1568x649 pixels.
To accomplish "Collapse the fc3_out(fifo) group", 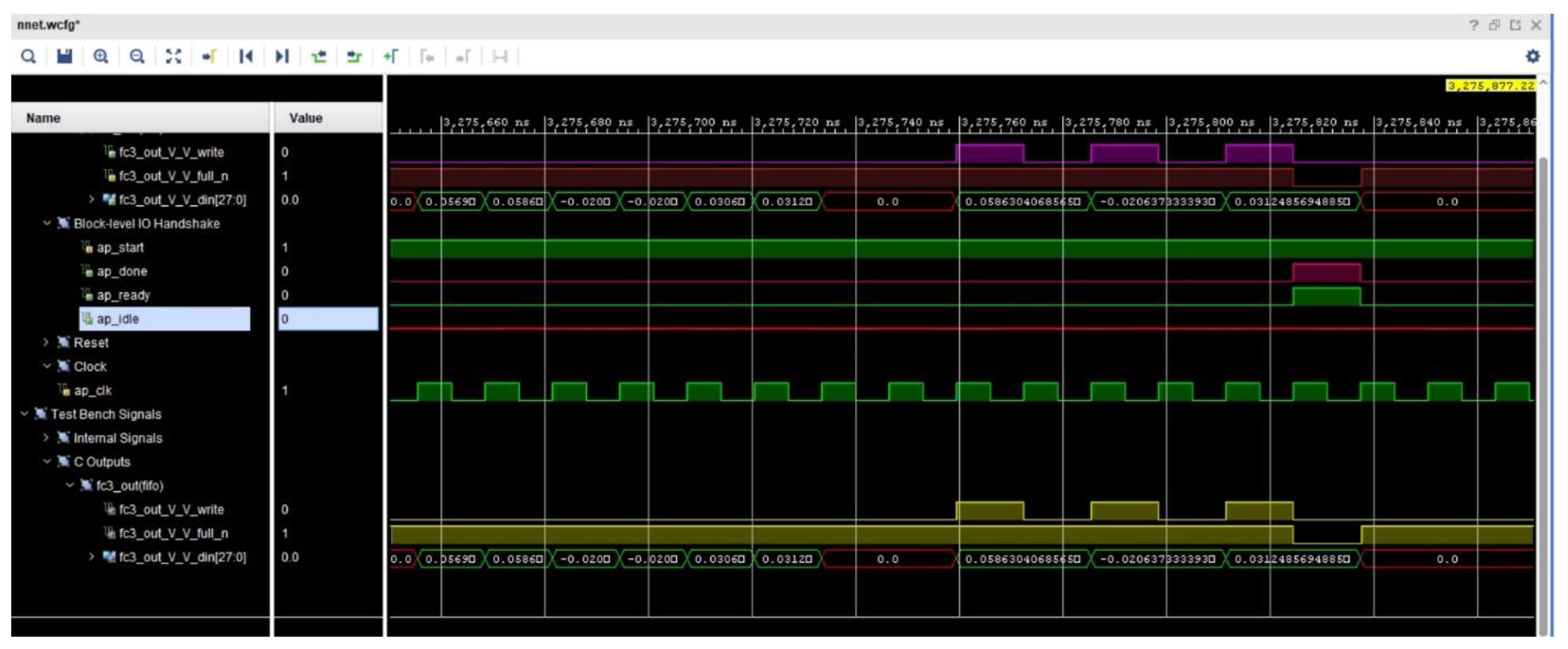I will tap(70, 485).
